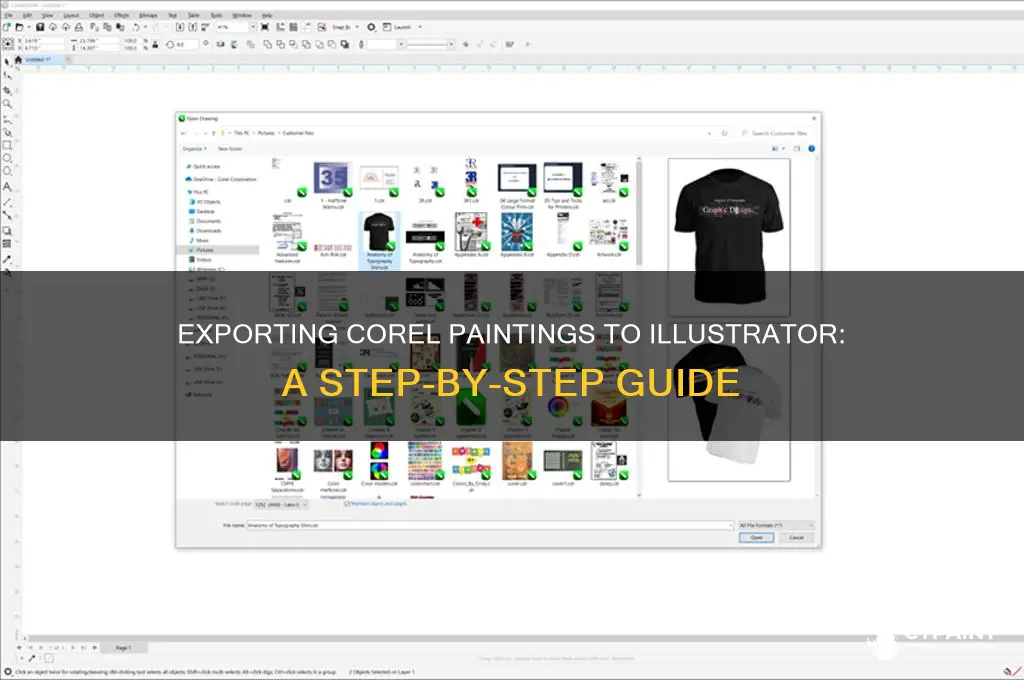Select the Eyedropper tool in the toolbox
The image size is (1024, 680).
(7, 259)
